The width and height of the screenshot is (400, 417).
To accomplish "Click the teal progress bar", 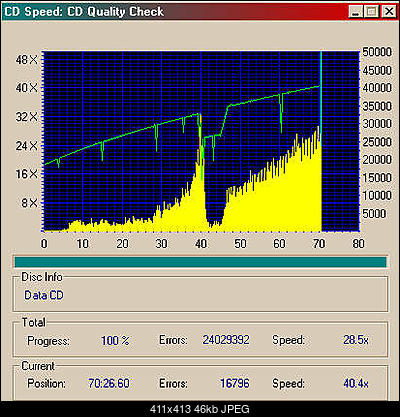I will click(x=200, y=262).
